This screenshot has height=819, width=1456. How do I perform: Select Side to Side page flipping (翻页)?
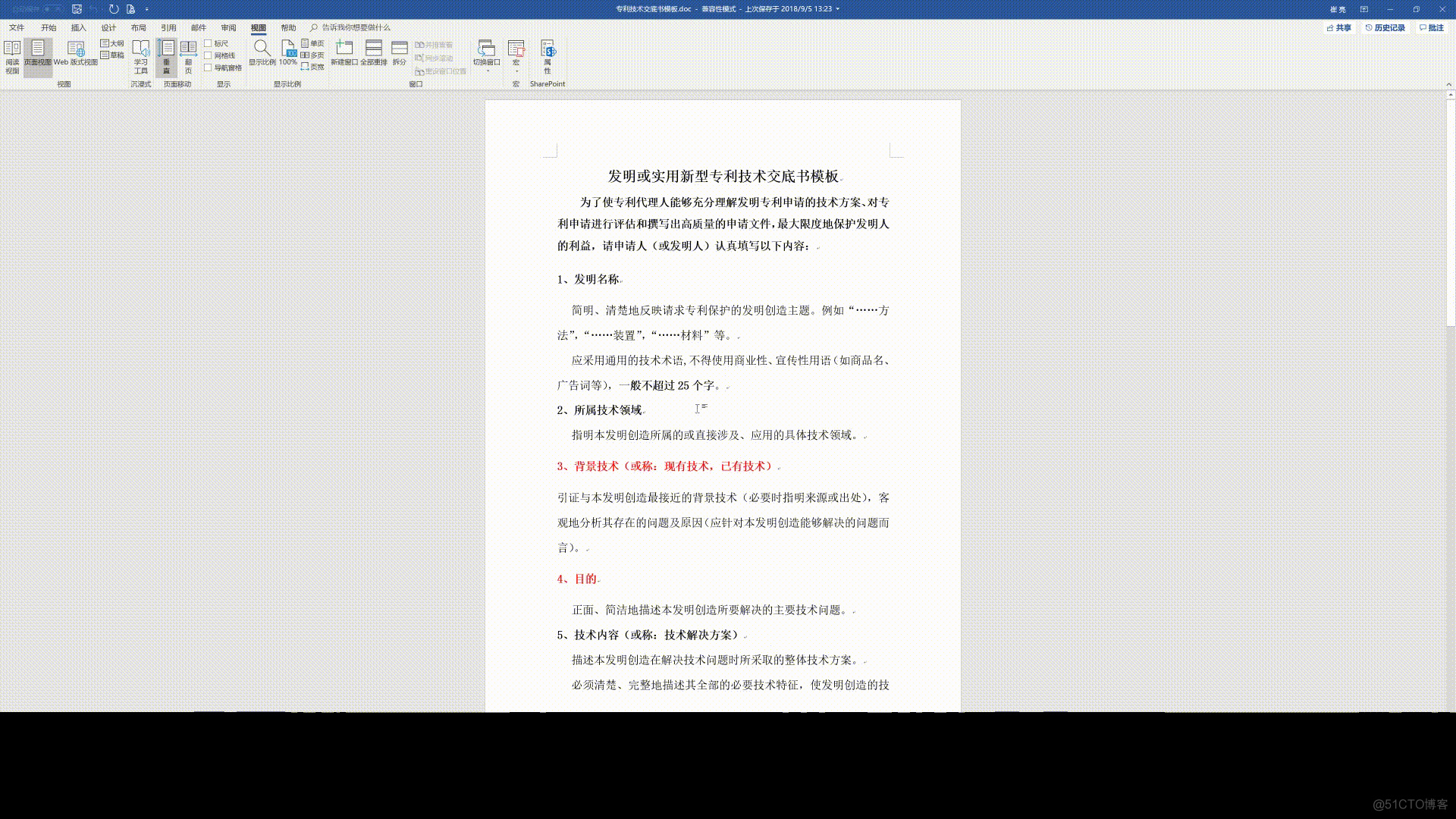tap(189, 57)
